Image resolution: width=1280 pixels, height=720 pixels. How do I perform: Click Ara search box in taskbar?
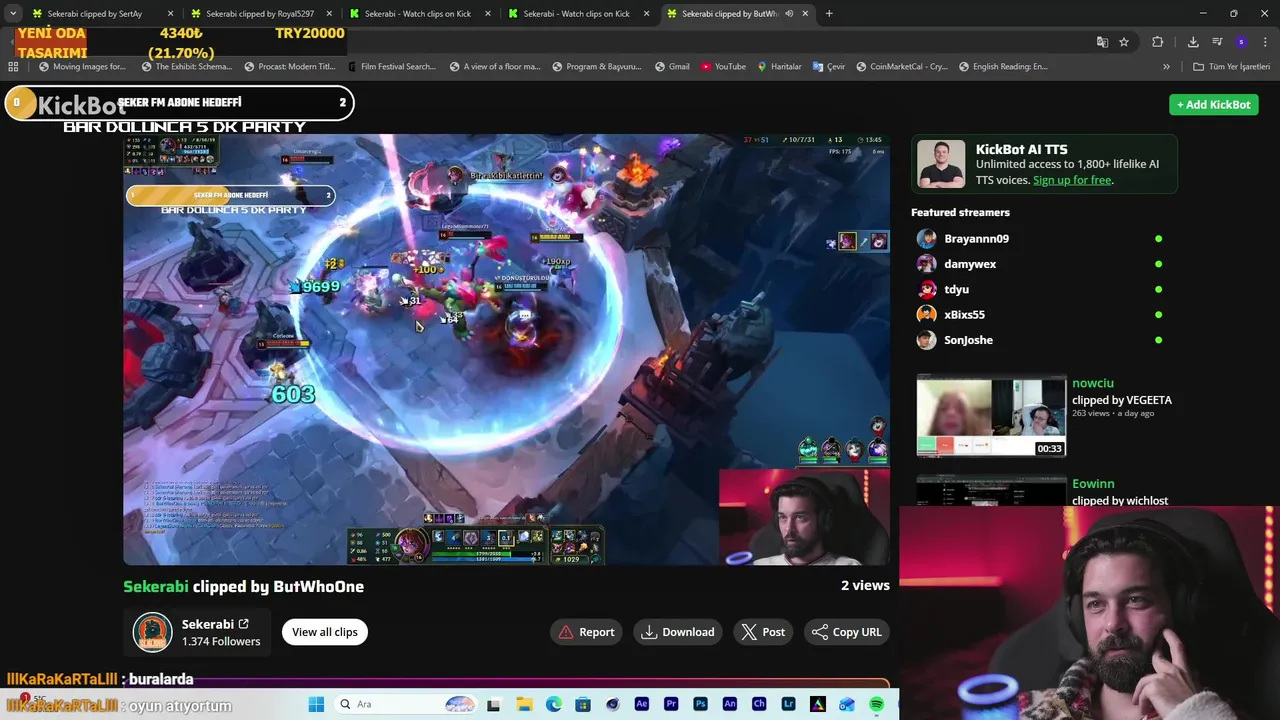pos(407,704)
